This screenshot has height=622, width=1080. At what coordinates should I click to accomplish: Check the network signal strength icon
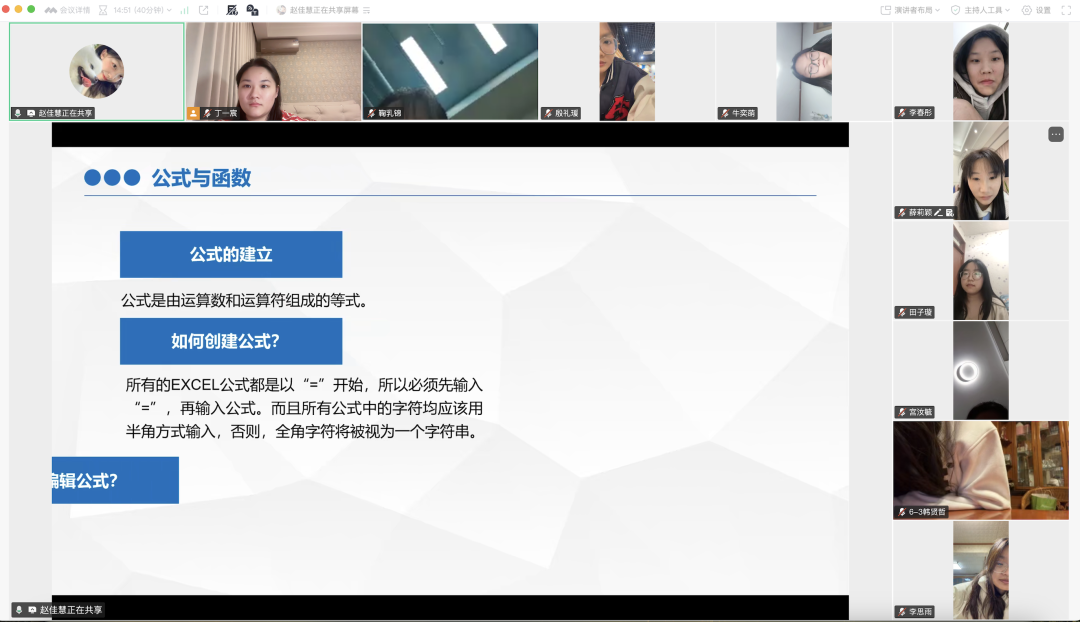pos(184,10)
